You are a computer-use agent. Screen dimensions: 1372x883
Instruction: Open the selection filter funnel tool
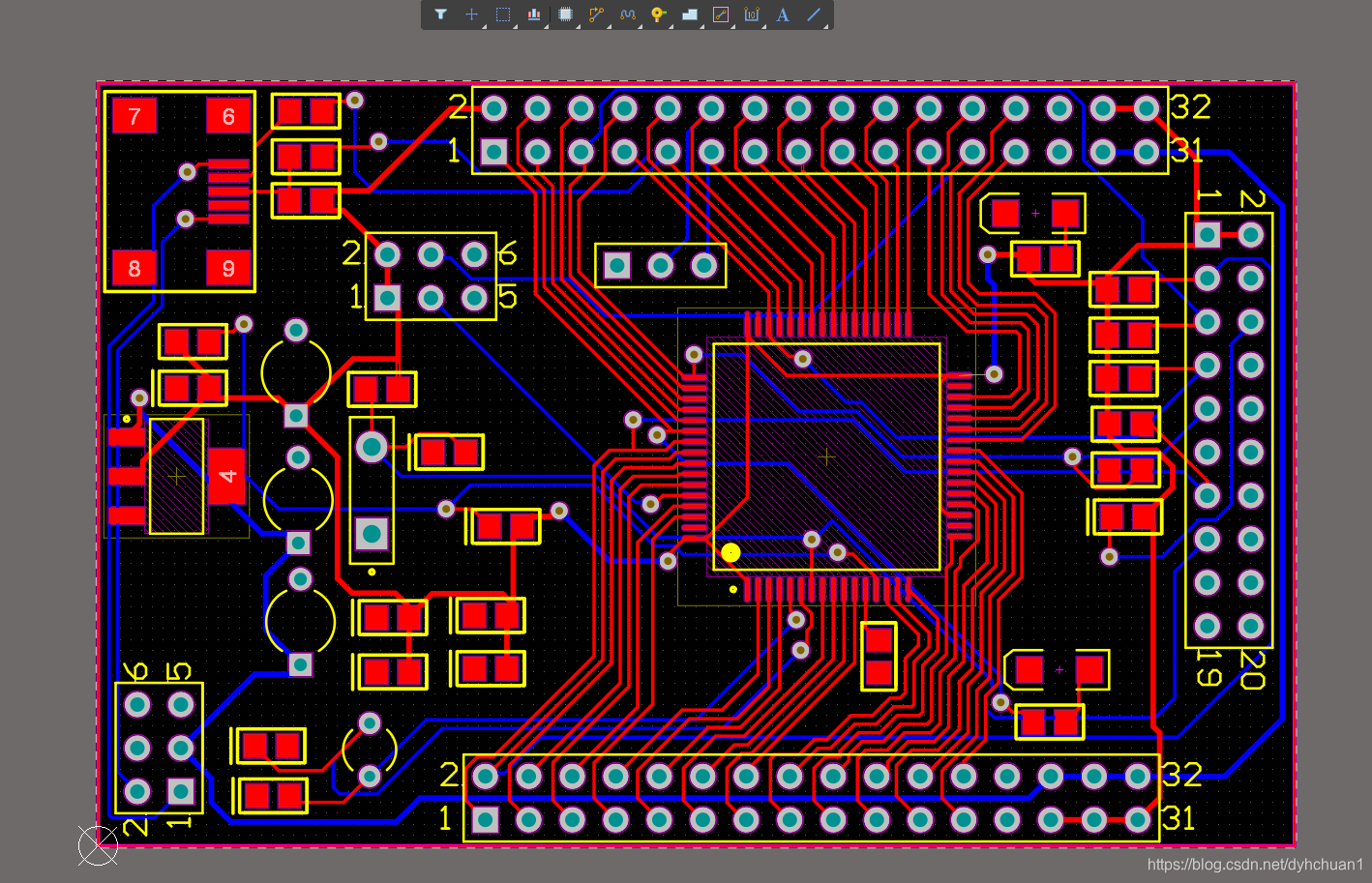(x=440, y=15)
